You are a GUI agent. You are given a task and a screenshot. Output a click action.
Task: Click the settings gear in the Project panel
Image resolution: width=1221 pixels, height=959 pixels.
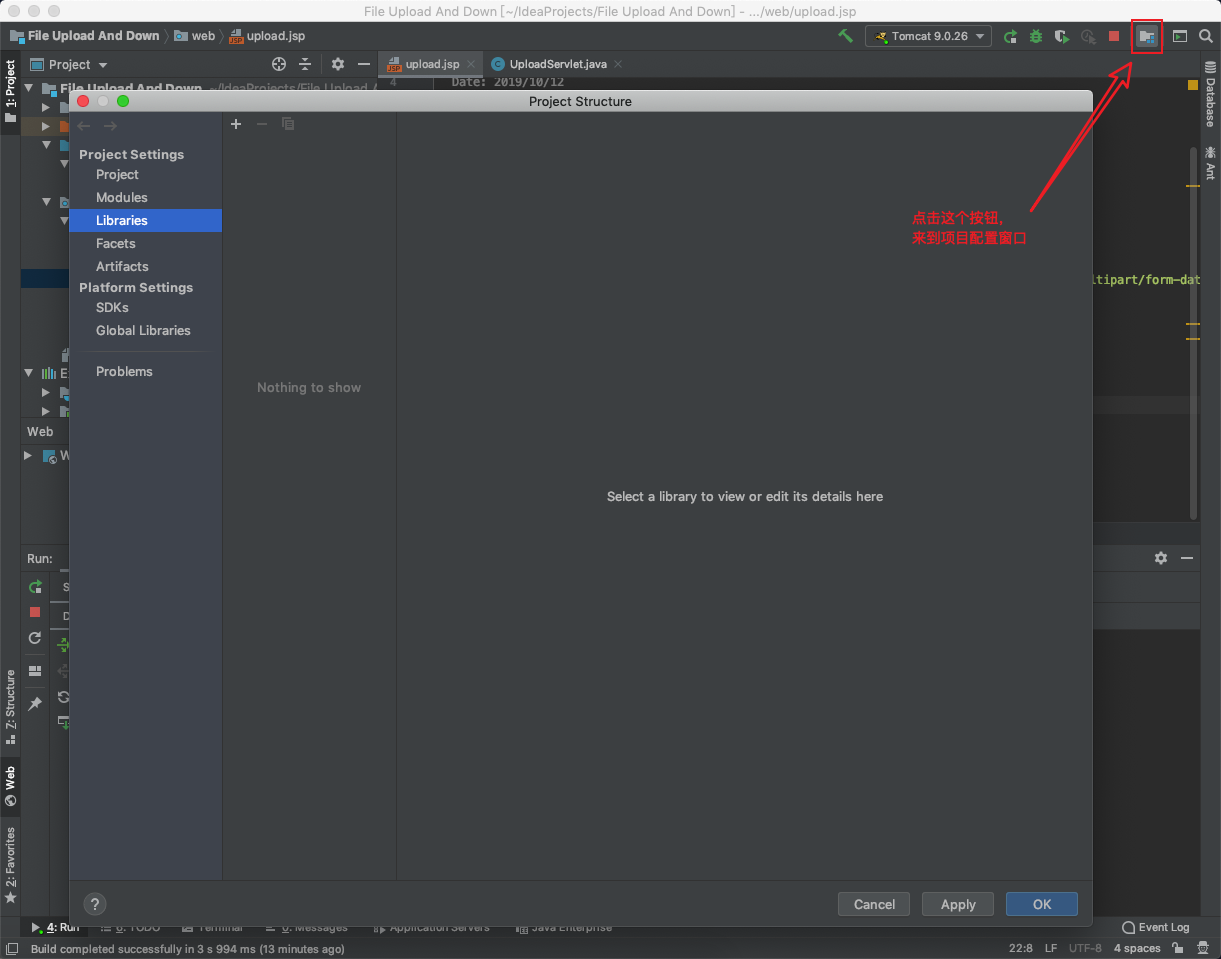pyautogui.click(x=337, y=63)
